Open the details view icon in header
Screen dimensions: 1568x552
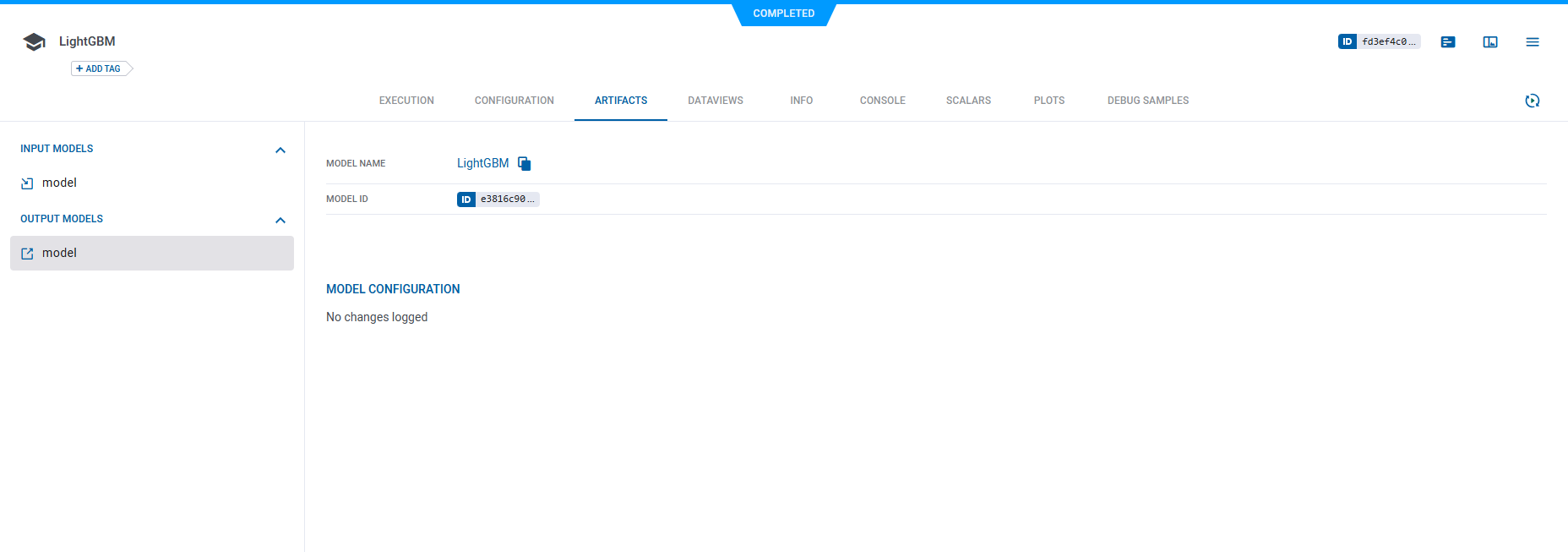(x=1448, y=41)
